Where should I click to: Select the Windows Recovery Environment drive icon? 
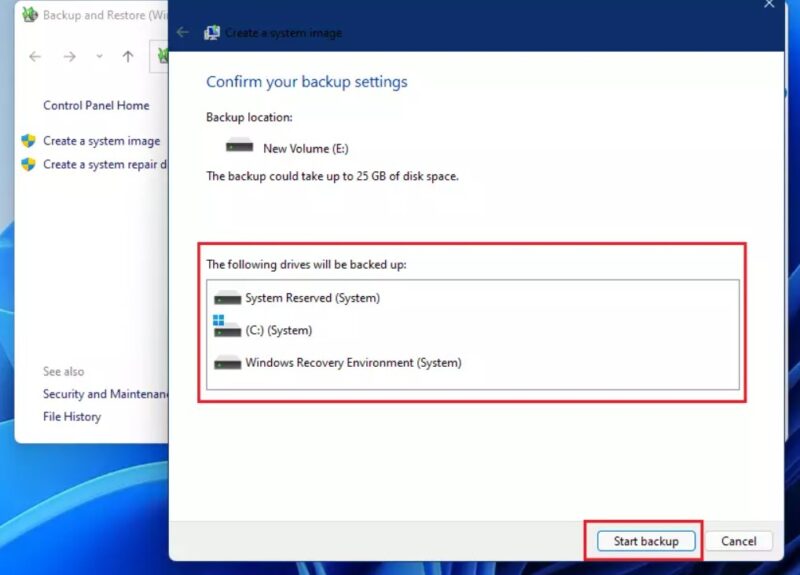pos(228,362)
